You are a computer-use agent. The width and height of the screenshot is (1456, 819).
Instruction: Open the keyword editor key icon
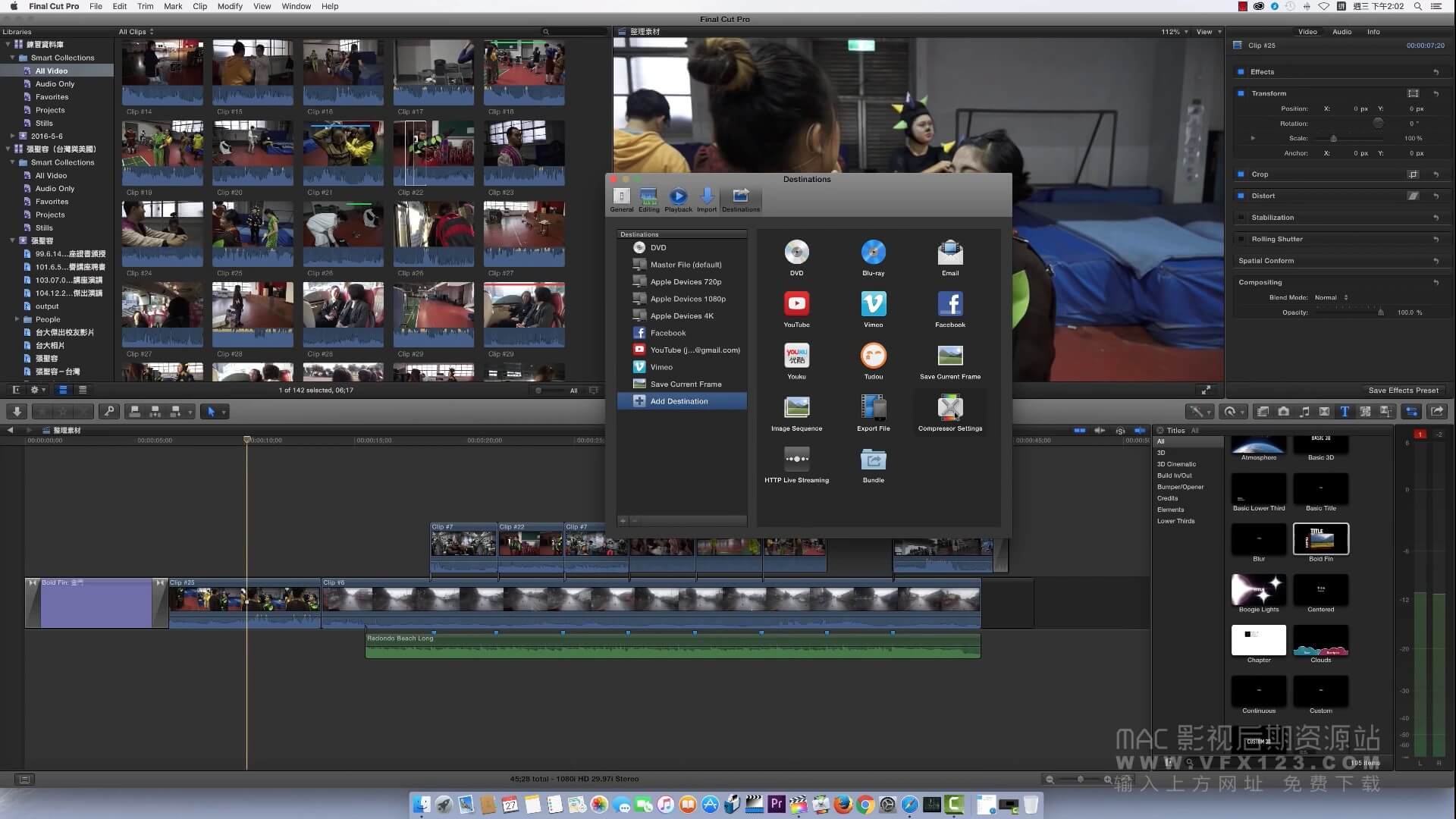click(x=109, y=412)
